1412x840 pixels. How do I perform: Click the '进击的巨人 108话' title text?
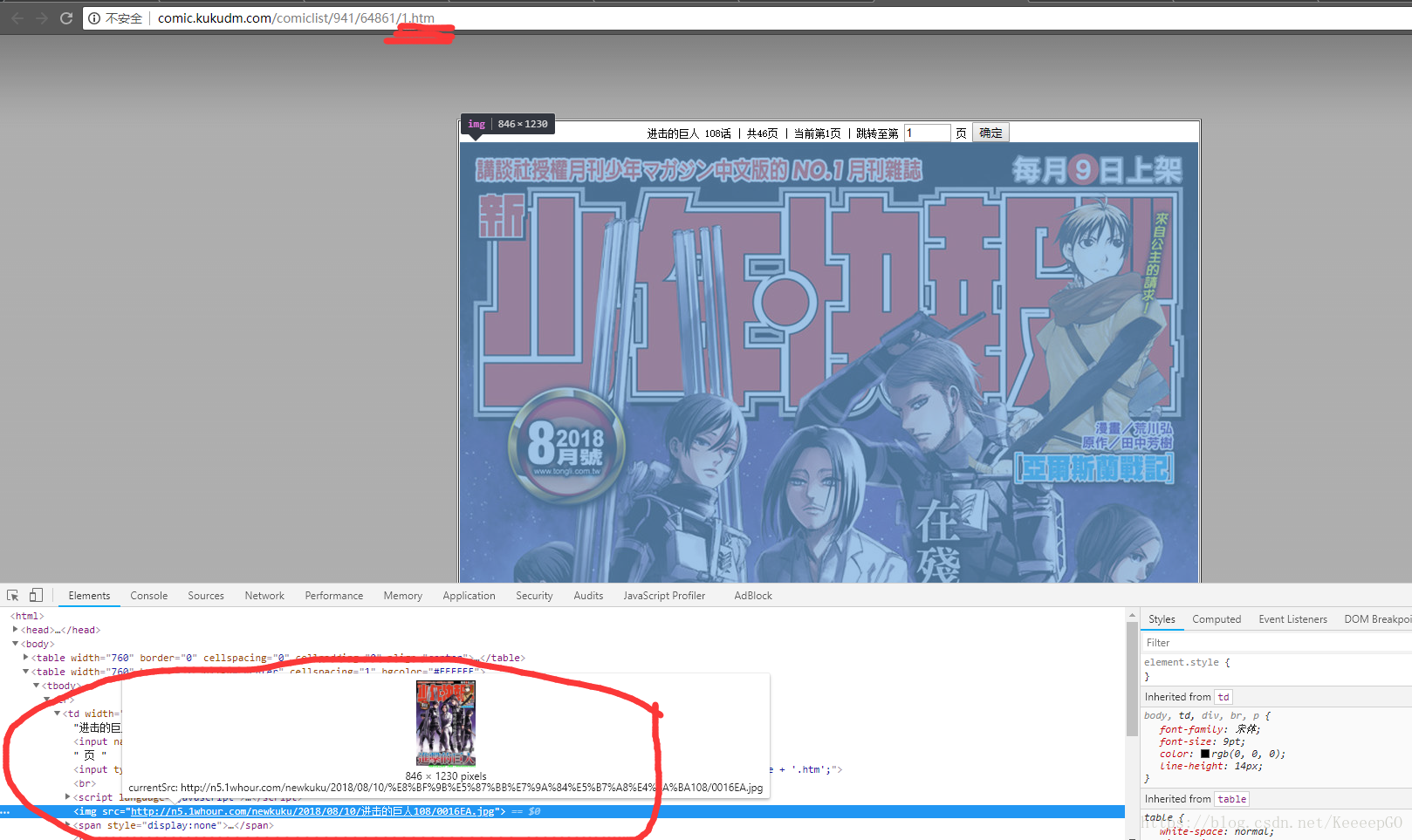pos(689,133)
